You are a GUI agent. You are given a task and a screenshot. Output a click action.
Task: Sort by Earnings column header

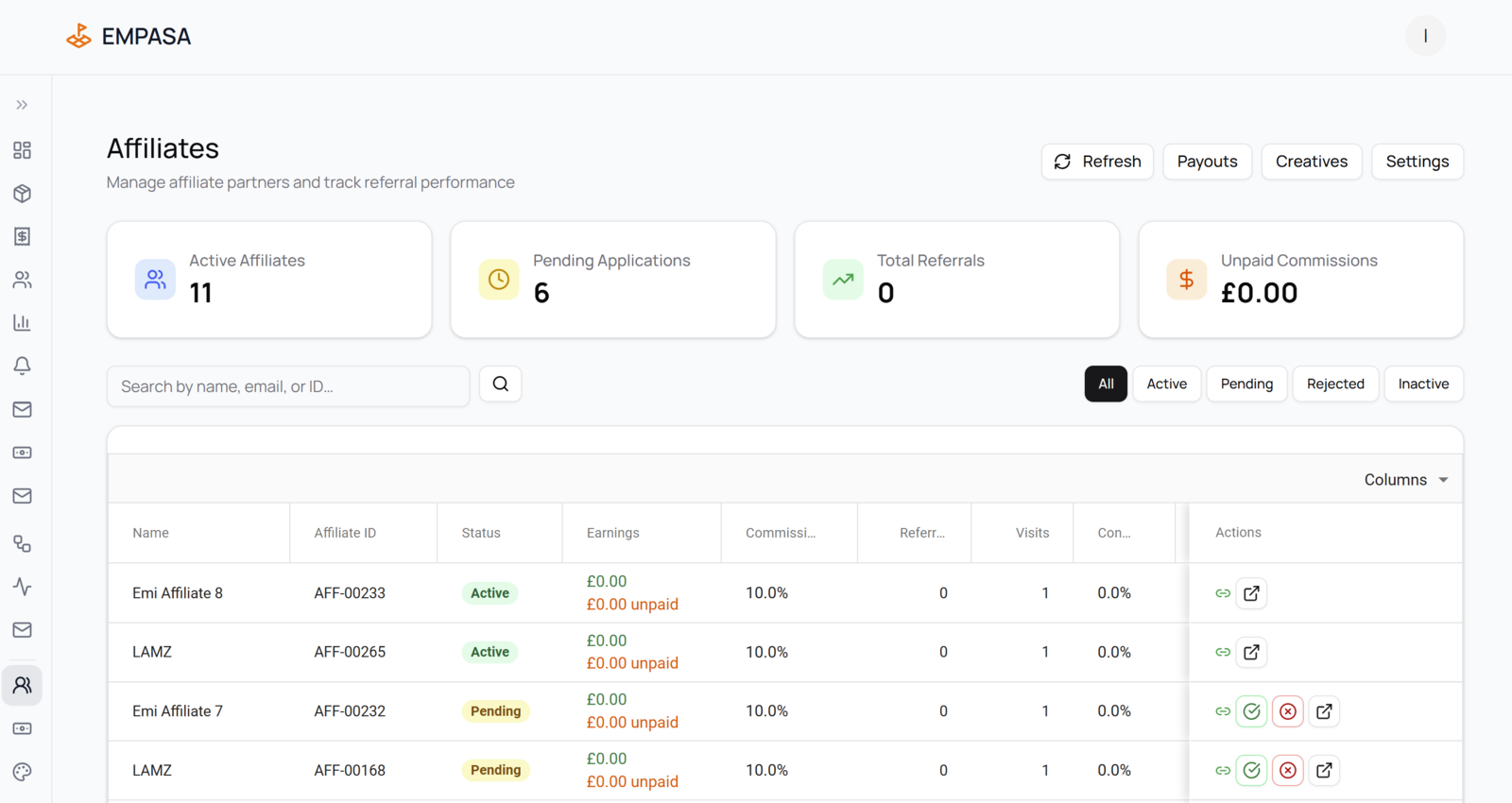(641, 533)
